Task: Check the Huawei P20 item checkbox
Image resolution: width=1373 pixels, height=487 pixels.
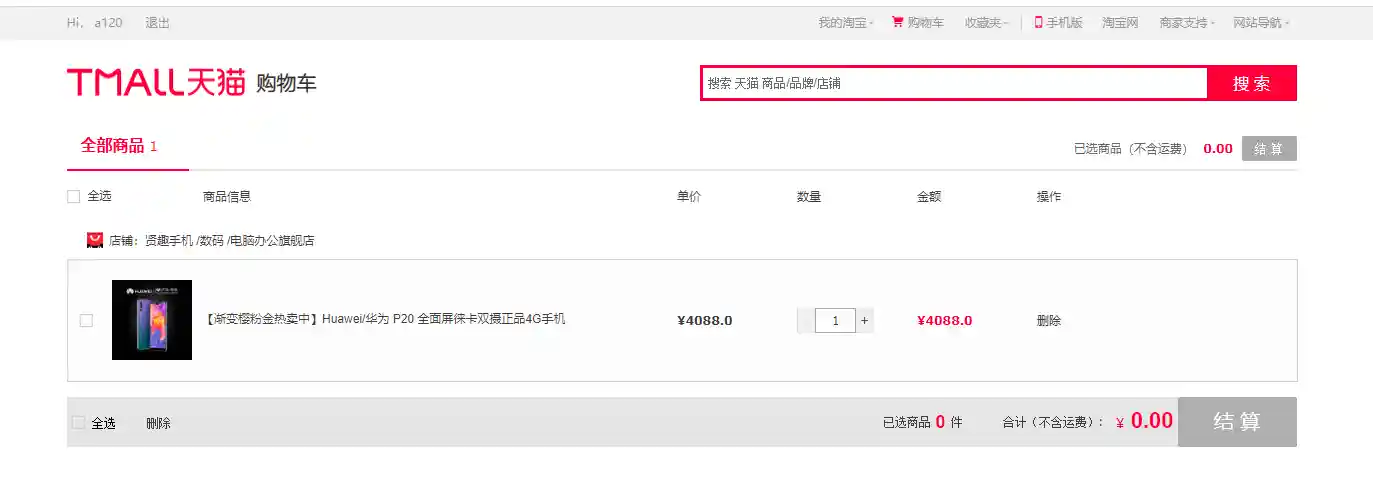Action: [86, 321]
